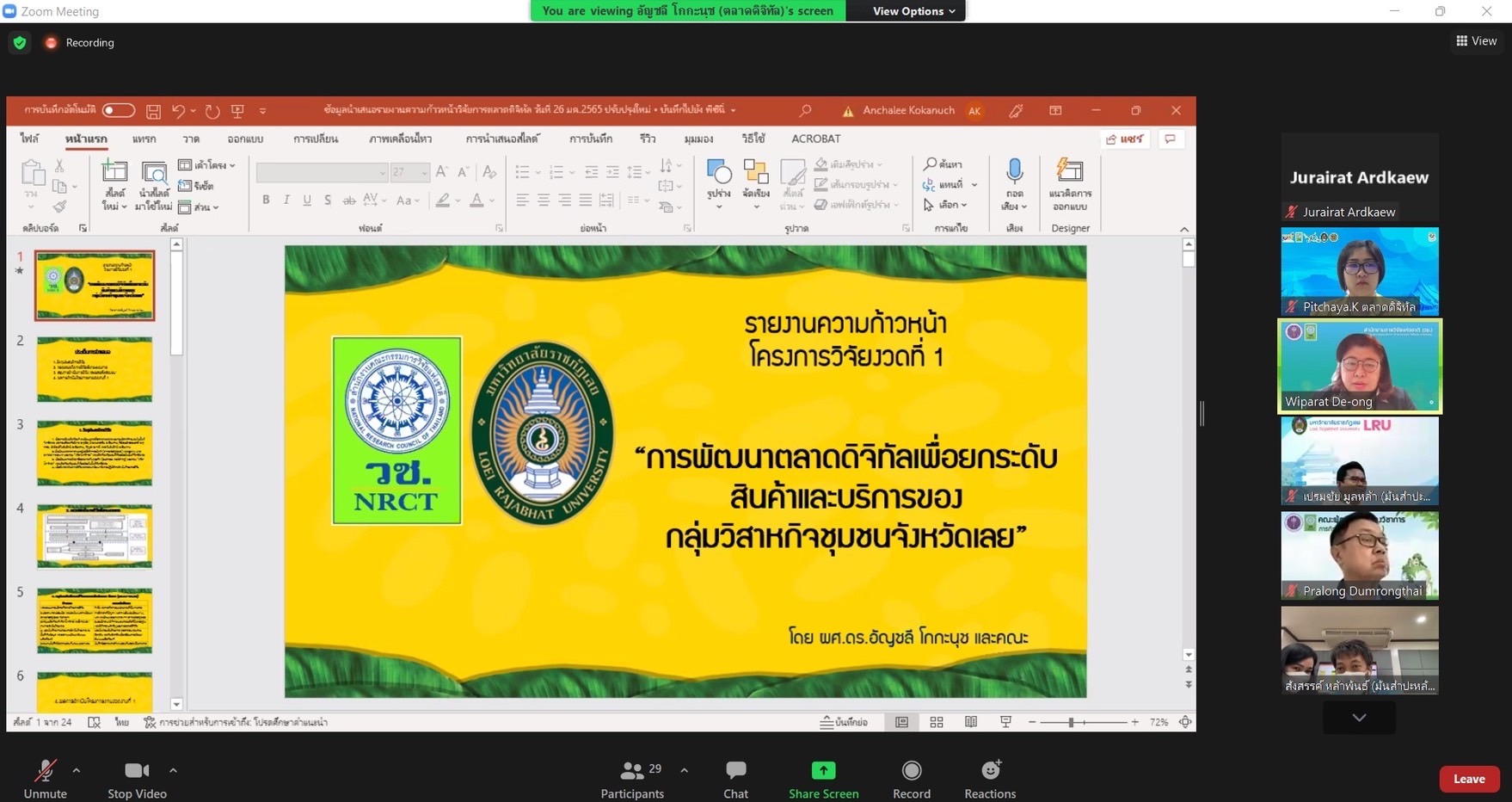Adjust the zoom slider handle
1512x802 pixels.
[x=1071, y=722]
